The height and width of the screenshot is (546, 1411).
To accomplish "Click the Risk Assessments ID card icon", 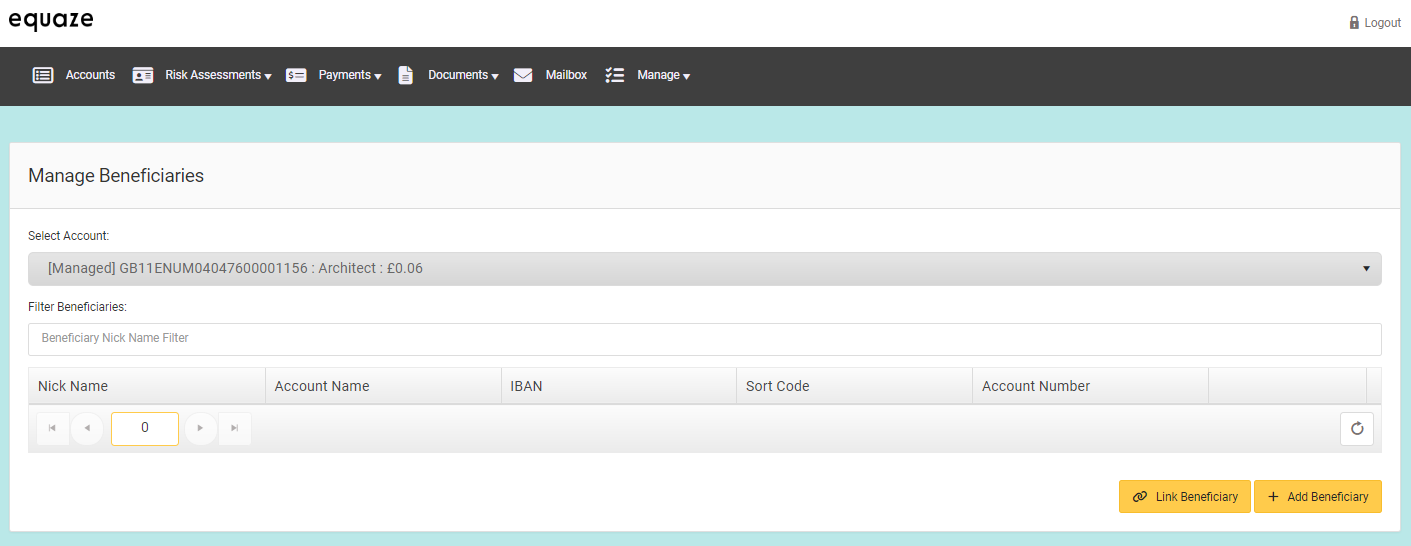I will (143, 75).
